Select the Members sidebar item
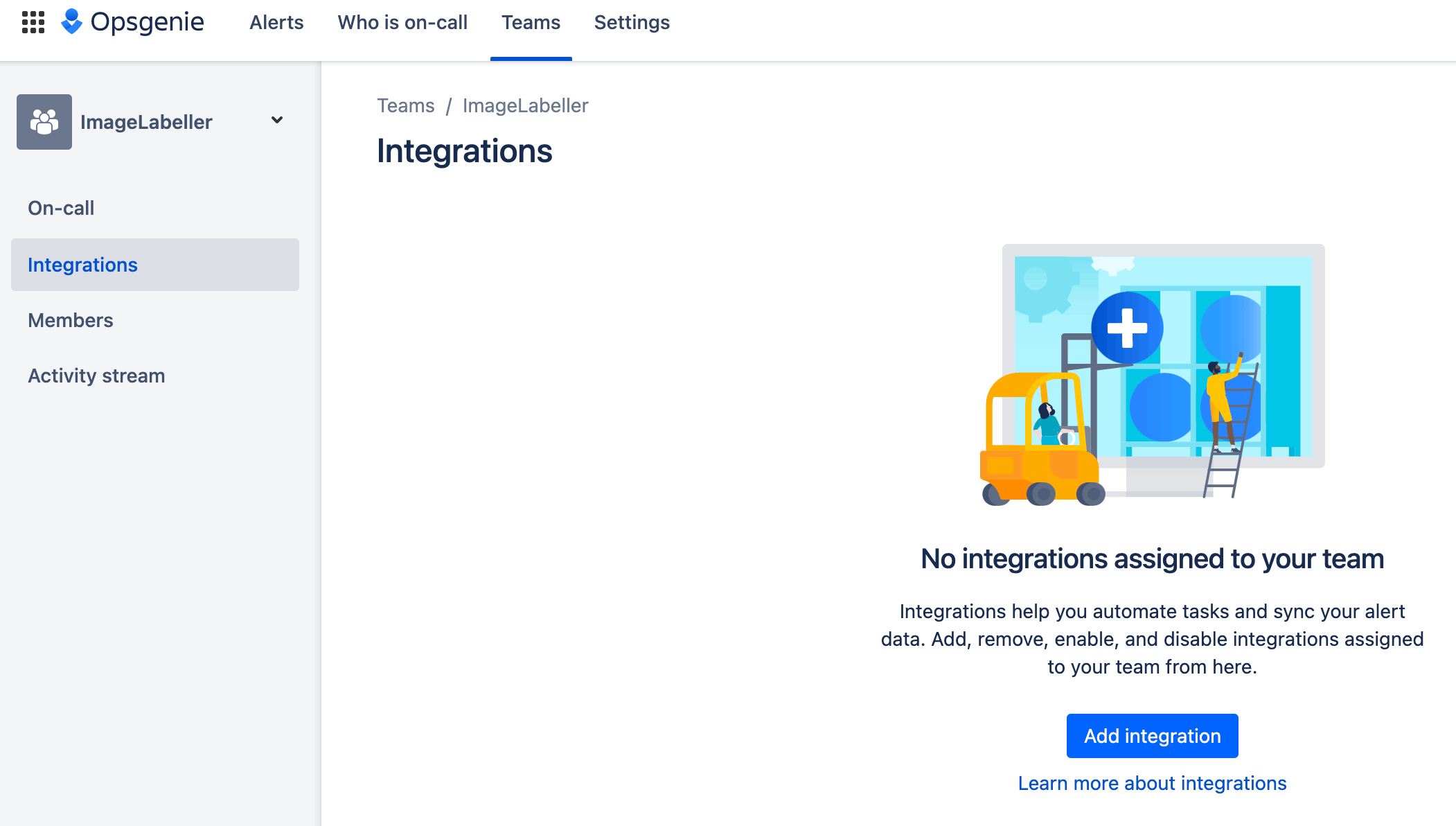 [x=71, y=320]
